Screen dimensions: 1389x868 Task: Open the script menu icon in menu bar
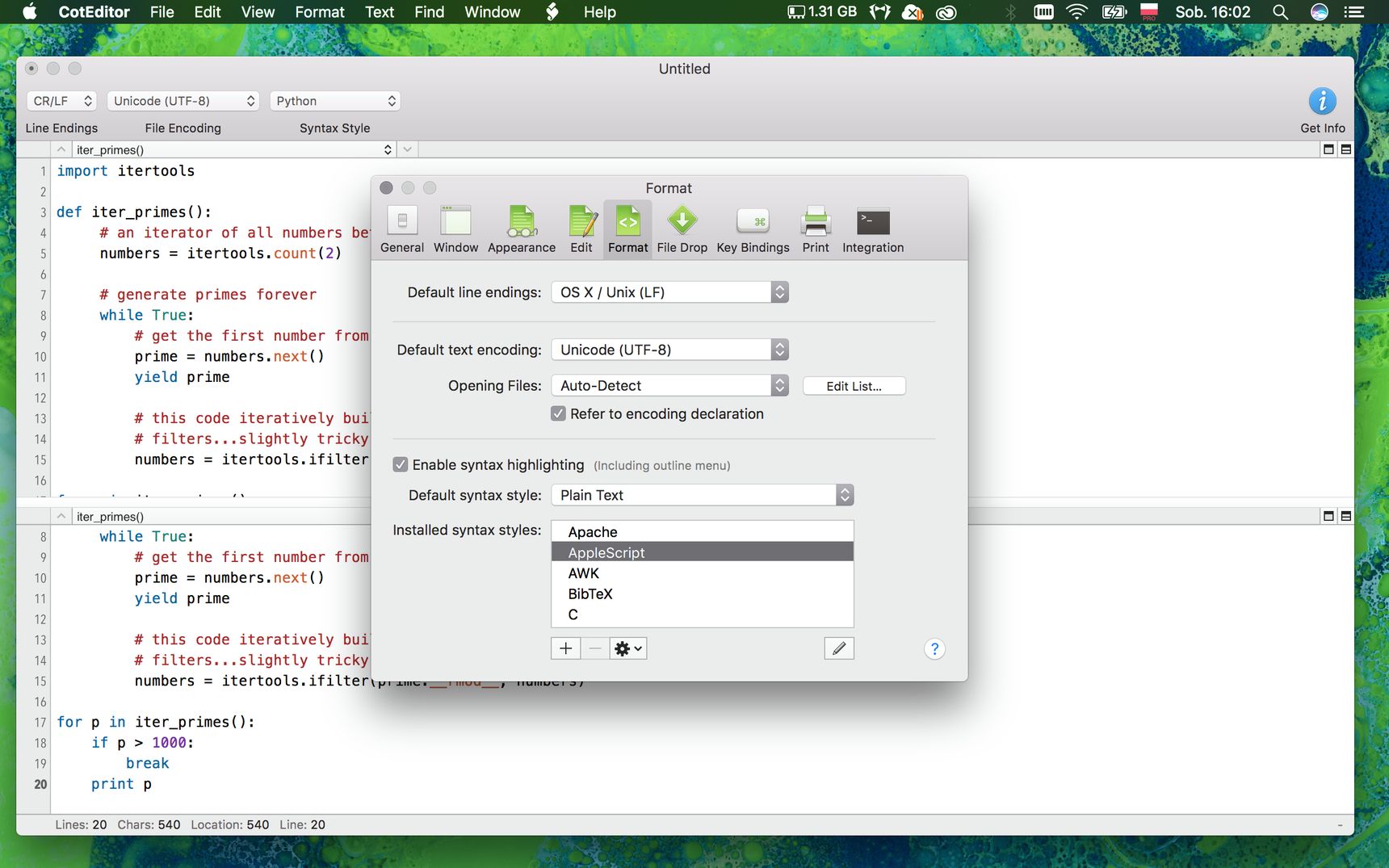pos(552,12)
